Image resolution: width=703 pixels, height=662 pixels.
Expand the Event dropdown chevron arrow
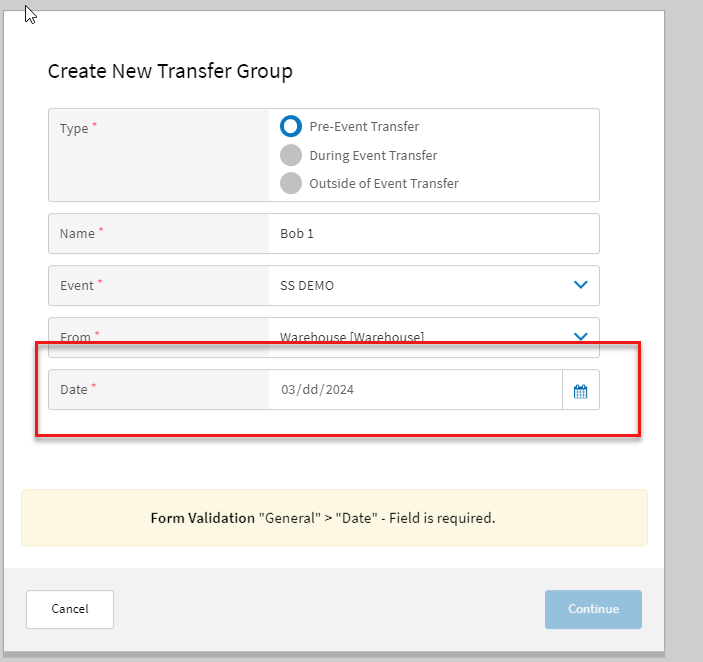point(581,285)
